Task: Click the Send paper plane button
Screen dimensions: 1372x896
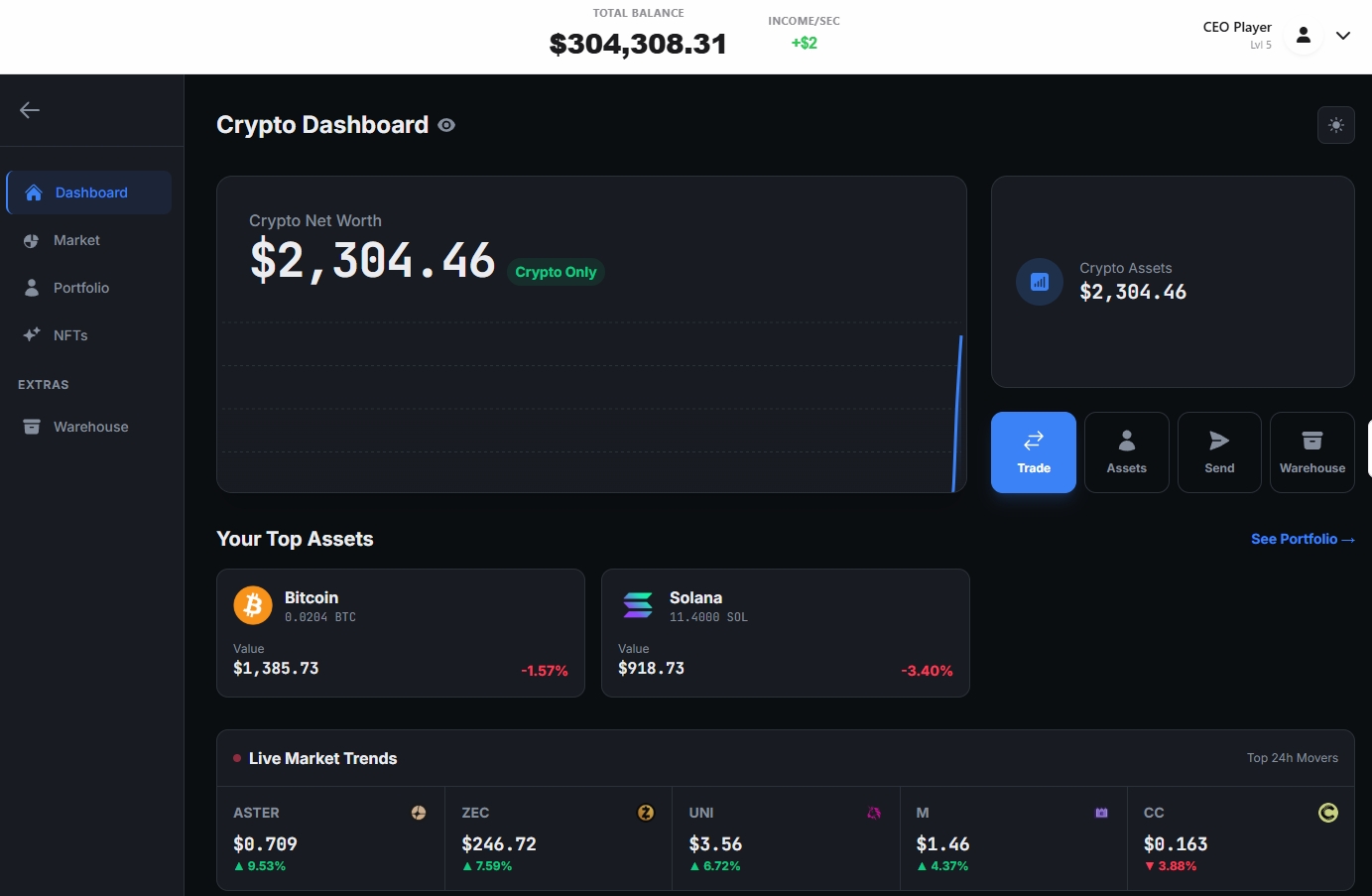Action: pos(1219,452)
